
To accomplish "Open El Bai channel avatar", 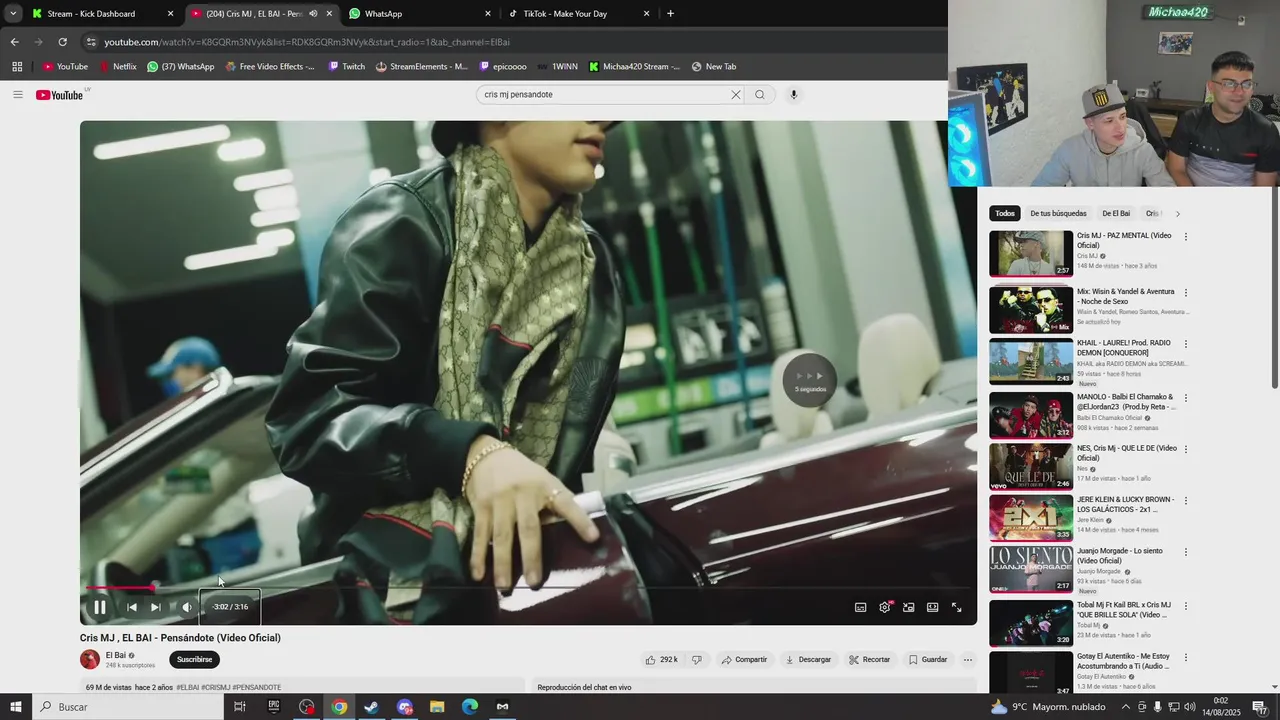I will pyautogui.click(x=90, y=660).
